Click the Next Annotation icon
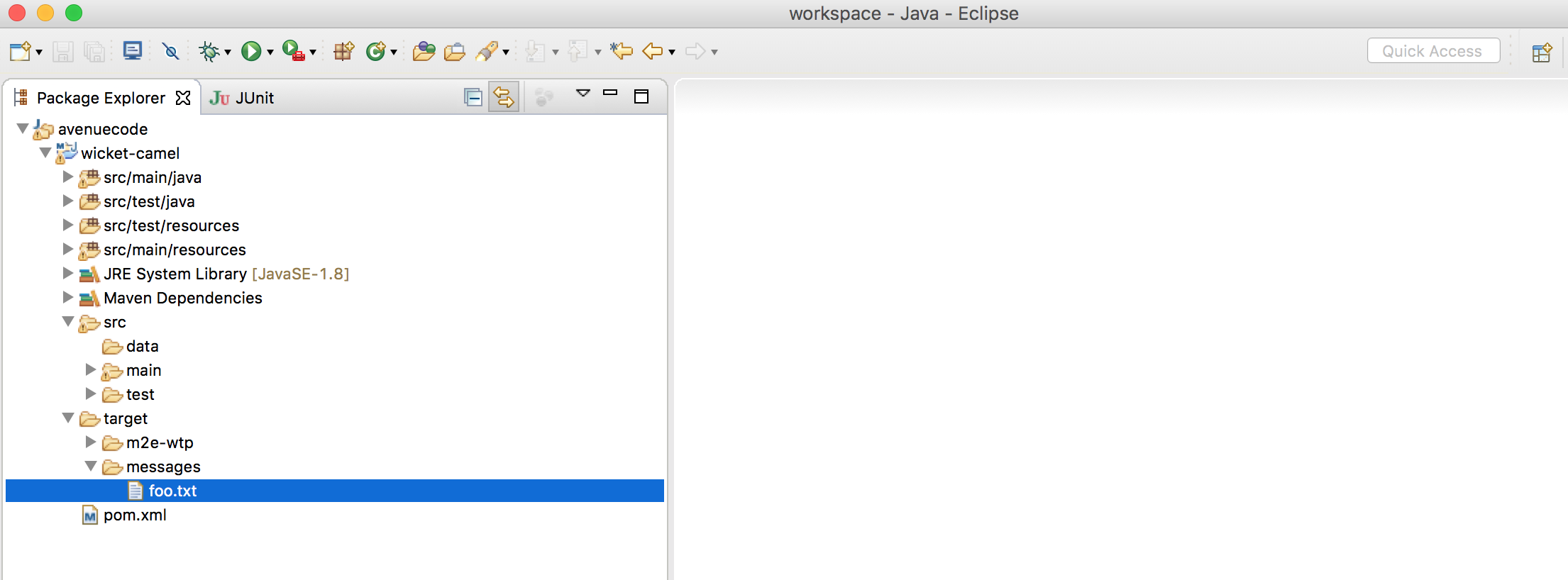Image resolution: width=1568 pixels, height=580 pixels. (x=536, y=51)
